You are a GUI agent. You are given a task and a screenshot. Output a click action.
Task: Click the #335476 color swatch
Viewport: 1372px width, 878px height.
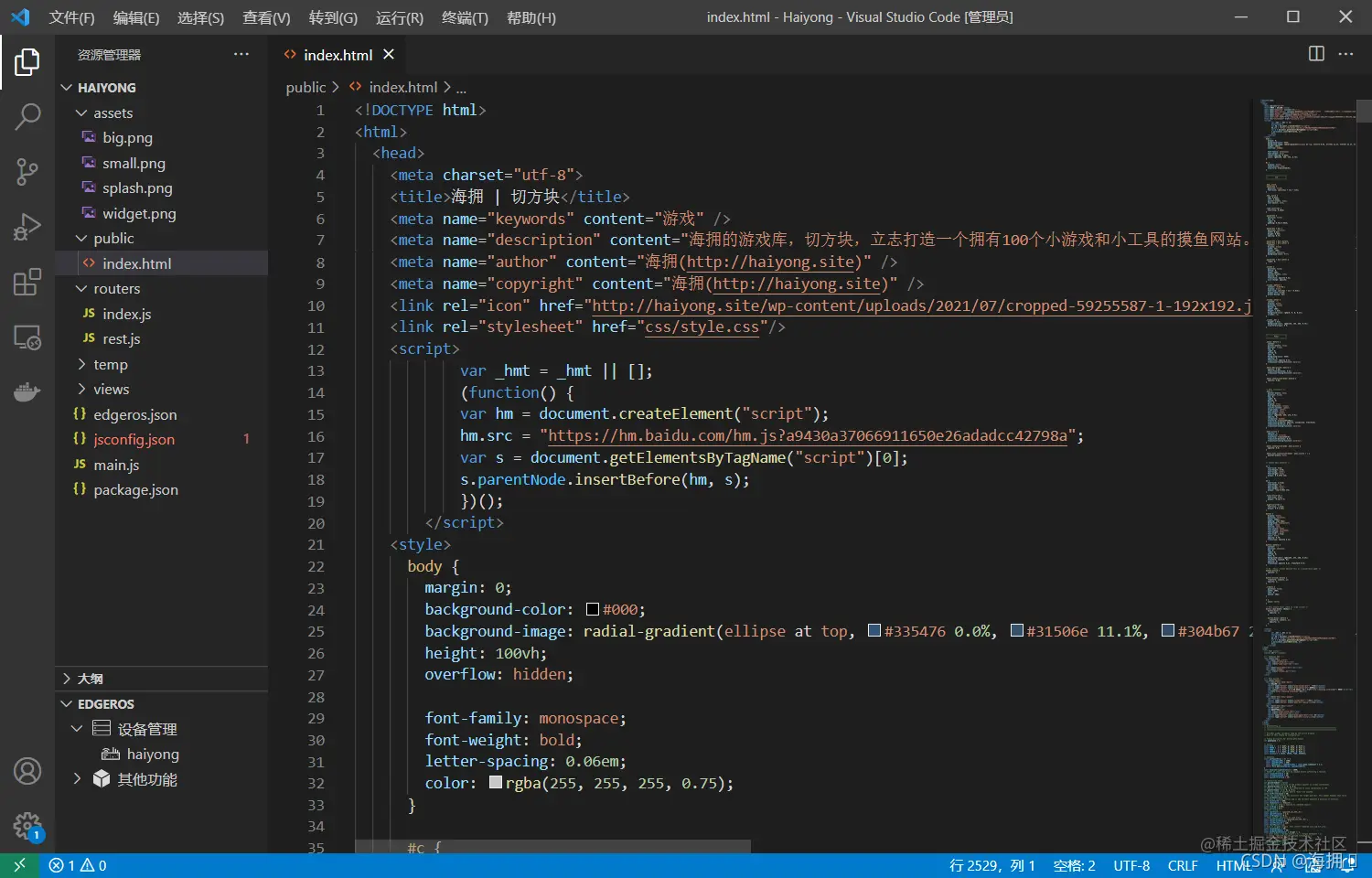click(x=874, y=631)
